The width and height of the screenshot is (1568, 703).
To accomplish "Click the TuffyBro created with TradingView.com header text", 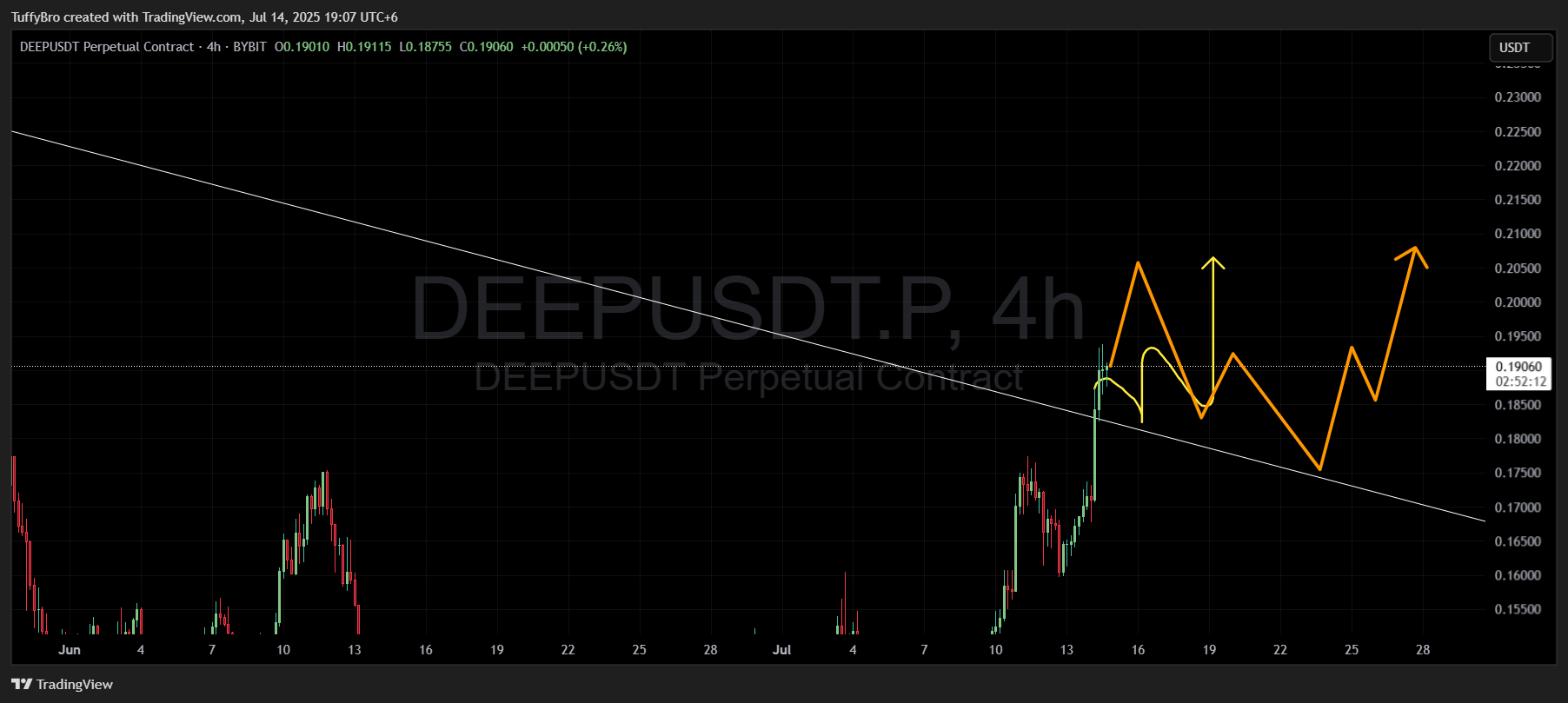I will pos(127,17).
